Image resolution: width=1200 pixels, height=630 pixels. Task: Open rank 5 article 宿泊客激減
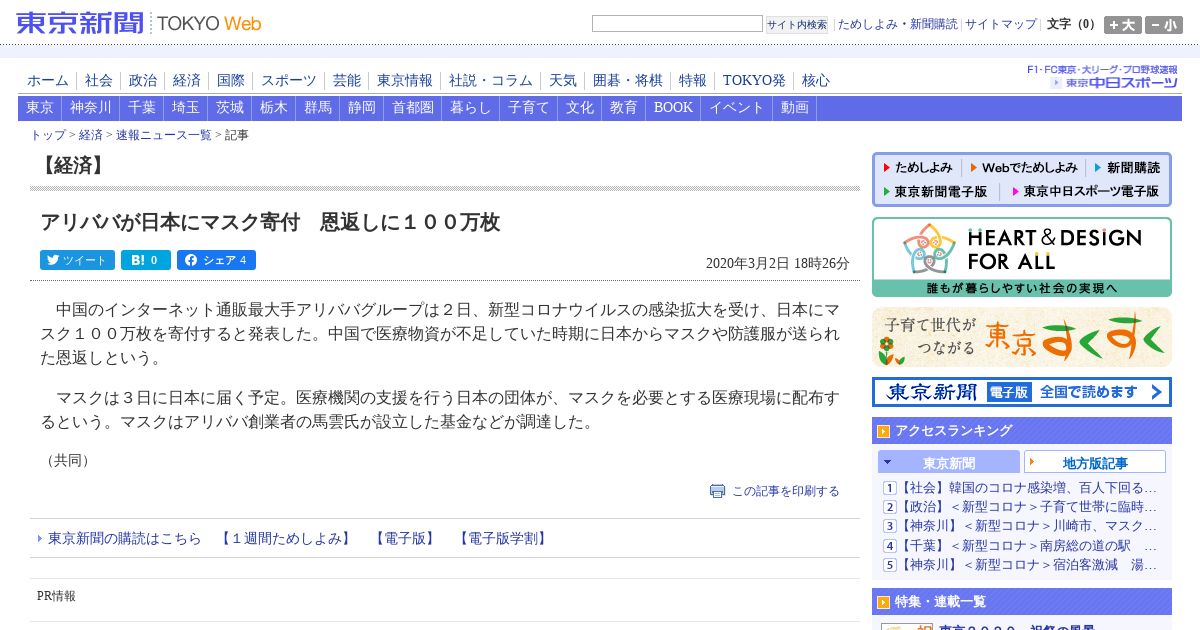(1028, 565)
